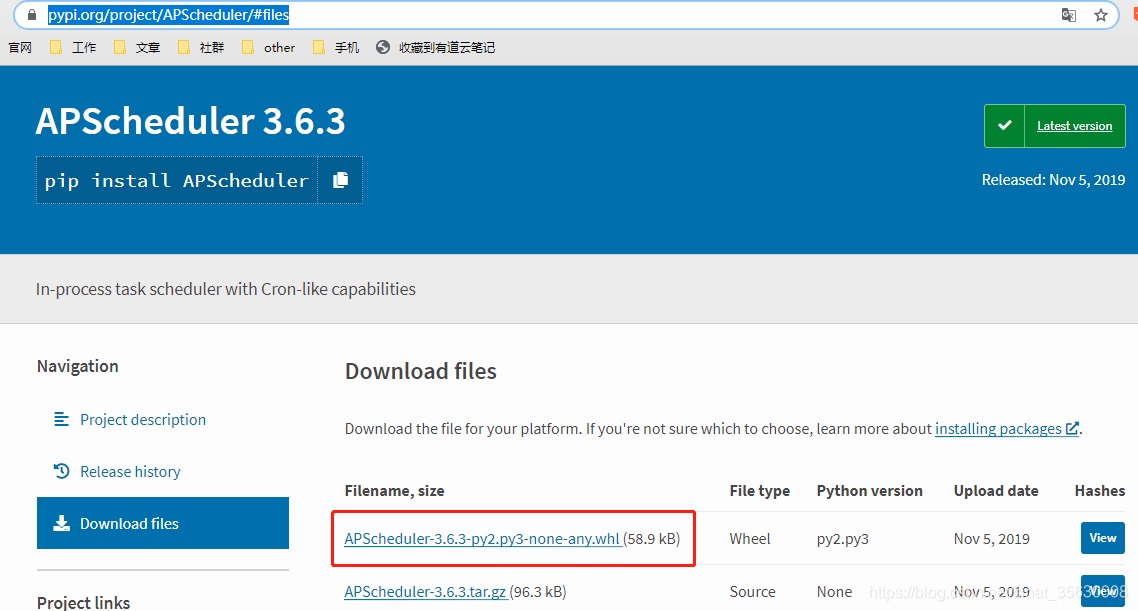The width and height of the screenshot is (1138, 611).
Task: Click the Upload date column header
Action: (996, 491)
